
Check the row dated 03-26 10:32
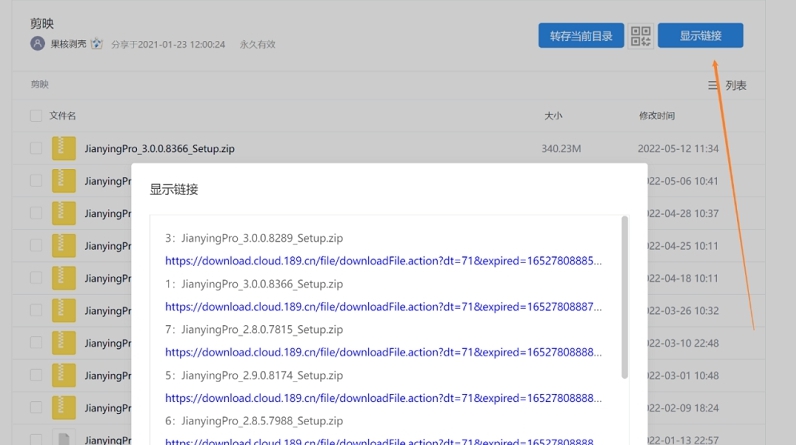point(36,310)
